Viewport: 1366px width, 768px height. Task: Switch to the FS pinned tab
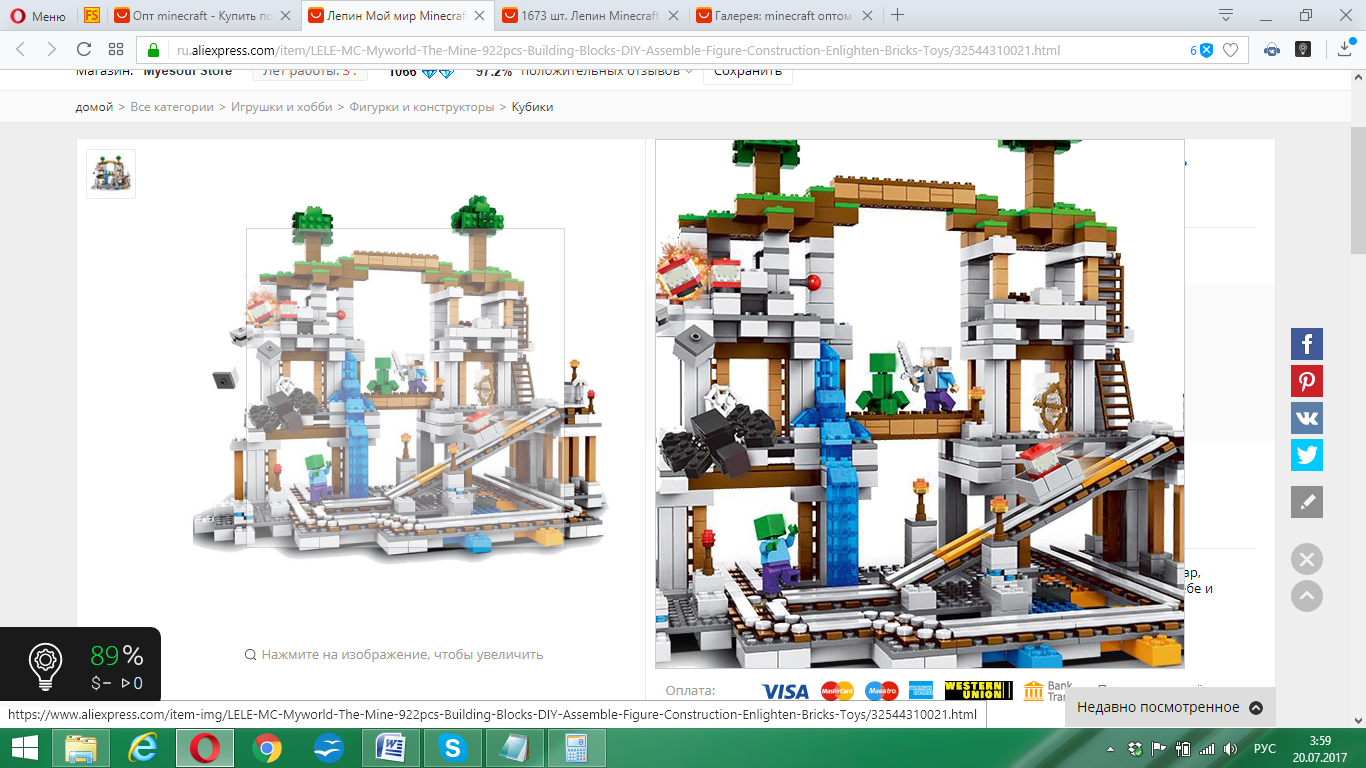92,15
